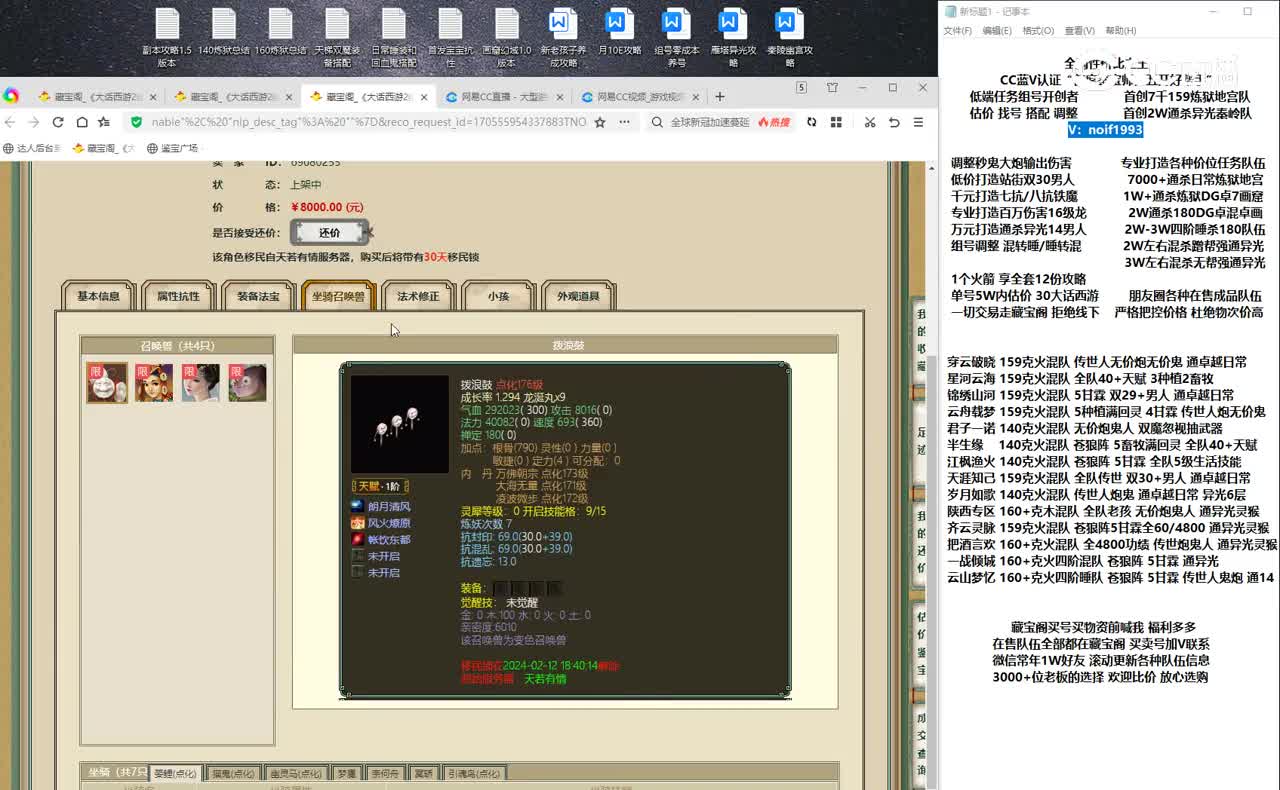This screenshot has width=1280, height=790.
Task: Go to the browser home page
Action: point(81,122)
